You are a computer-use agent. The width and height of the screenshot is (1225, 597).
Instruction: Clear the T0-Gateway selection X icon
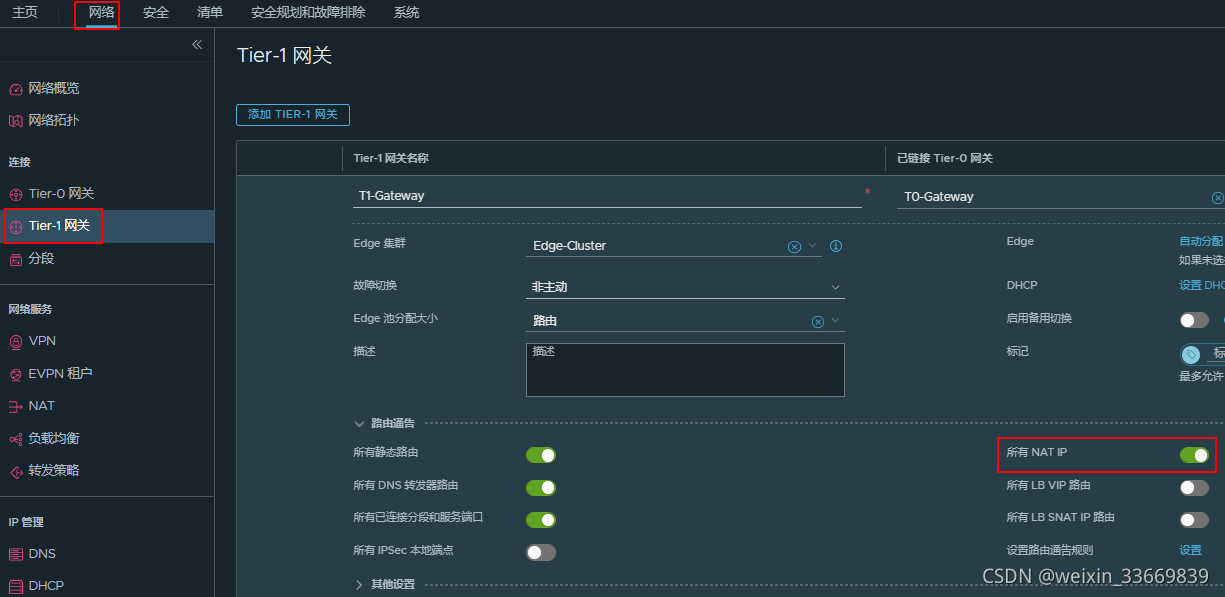point(1217,197)
